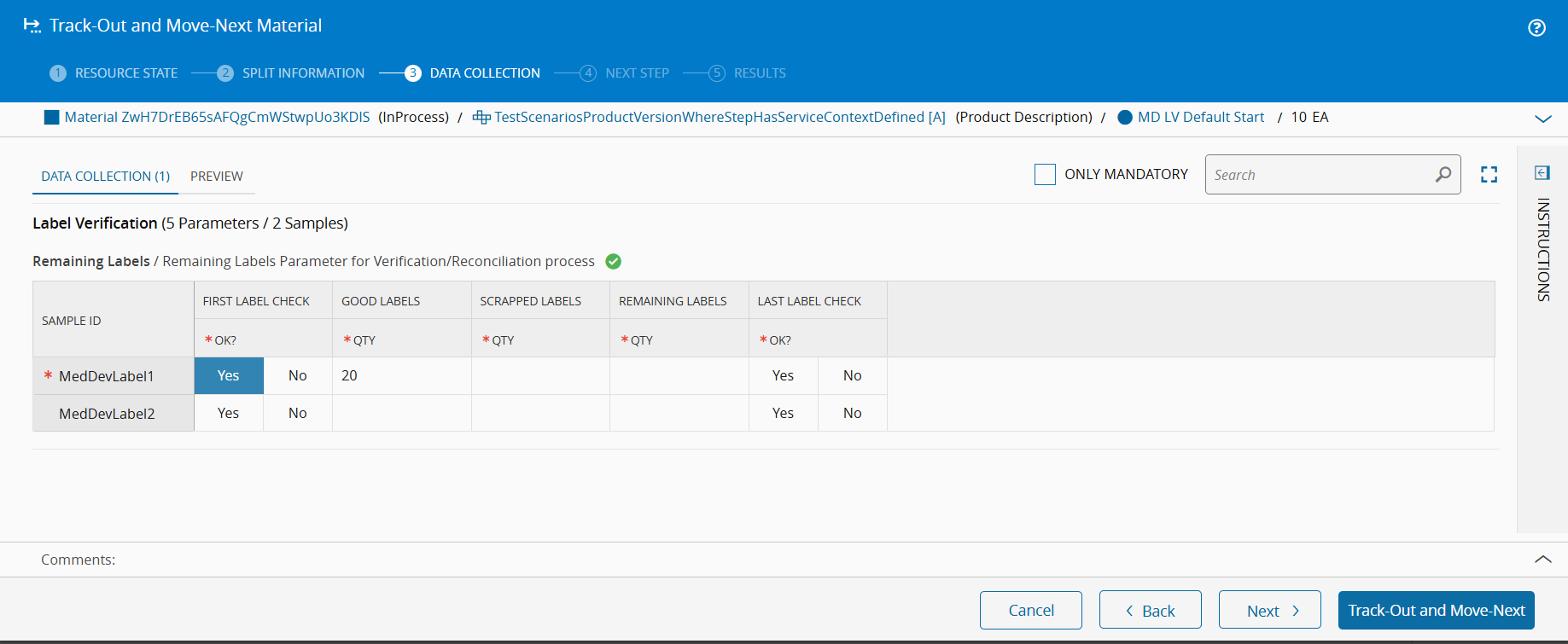
Task: Click the Back button
Action: tap(1151, 610)
